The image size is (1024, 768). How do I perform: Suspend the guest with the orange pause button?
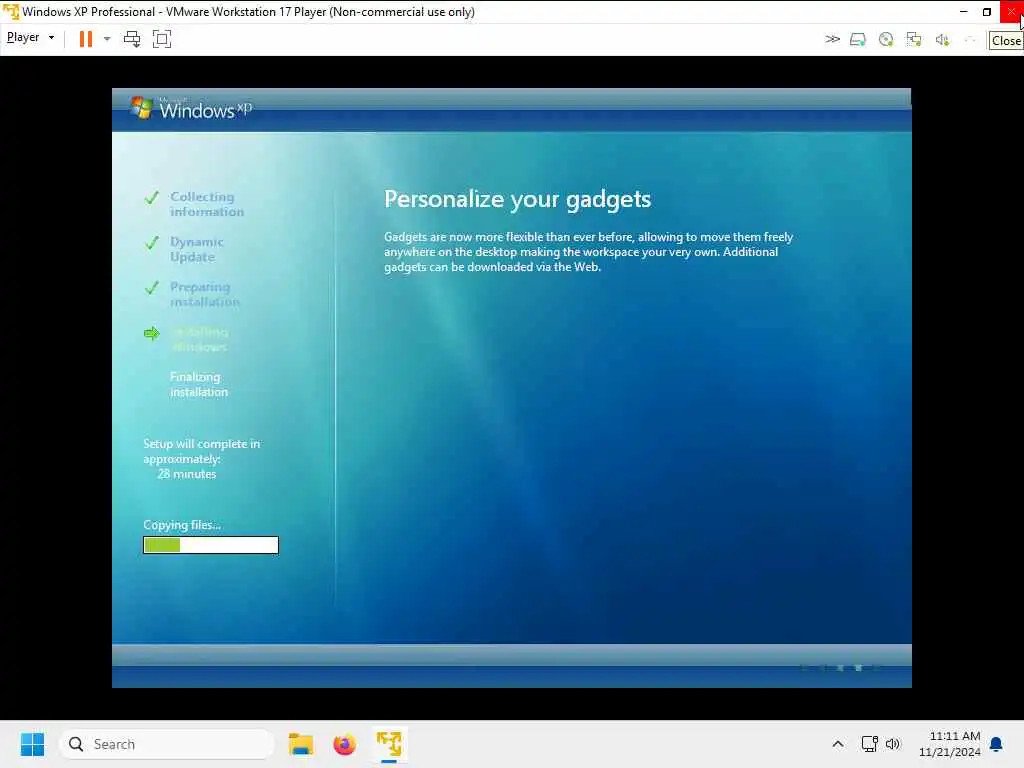pyautogui.click(x=86, y=39)
